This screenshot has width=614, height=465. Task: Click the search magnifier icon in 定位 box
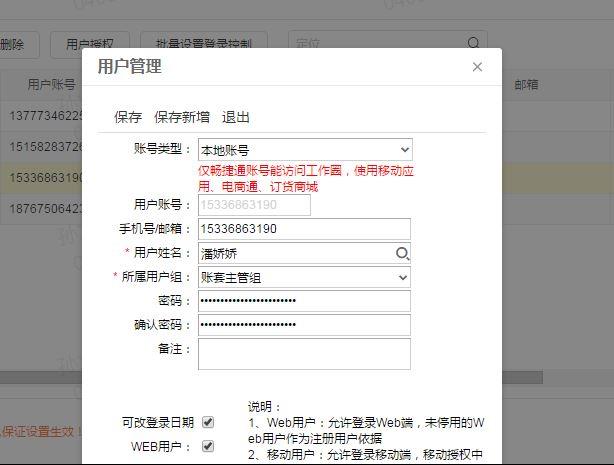(x=473, y=42)
